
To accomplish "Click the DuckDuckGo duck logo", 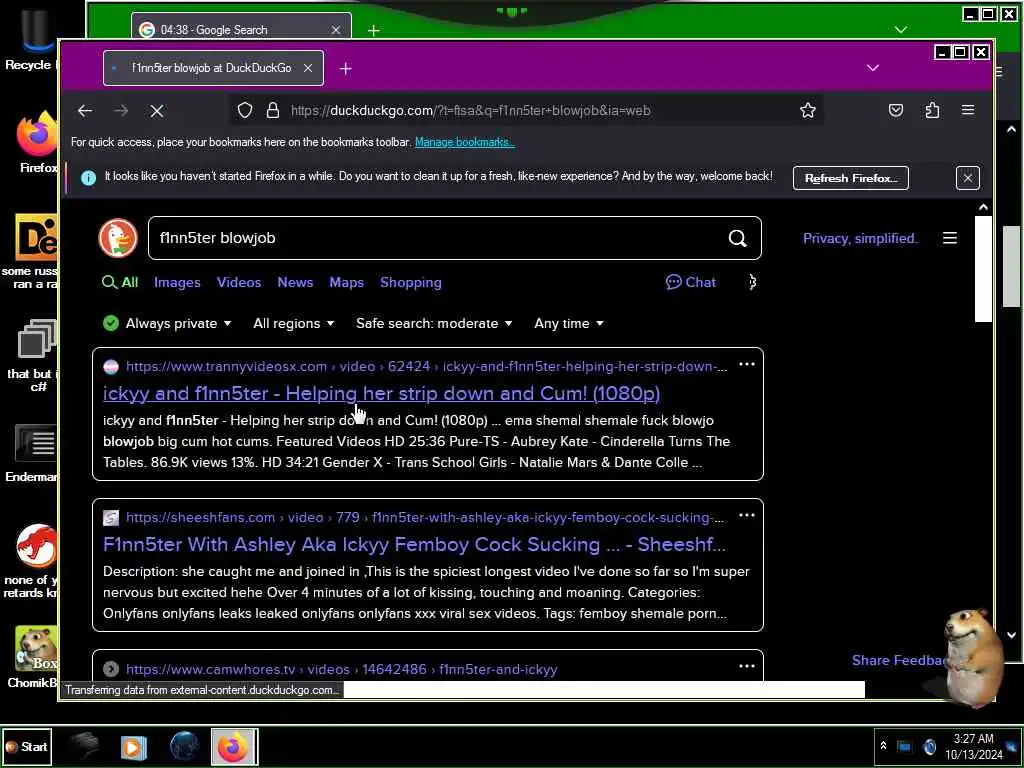I will tap(118, 238).
